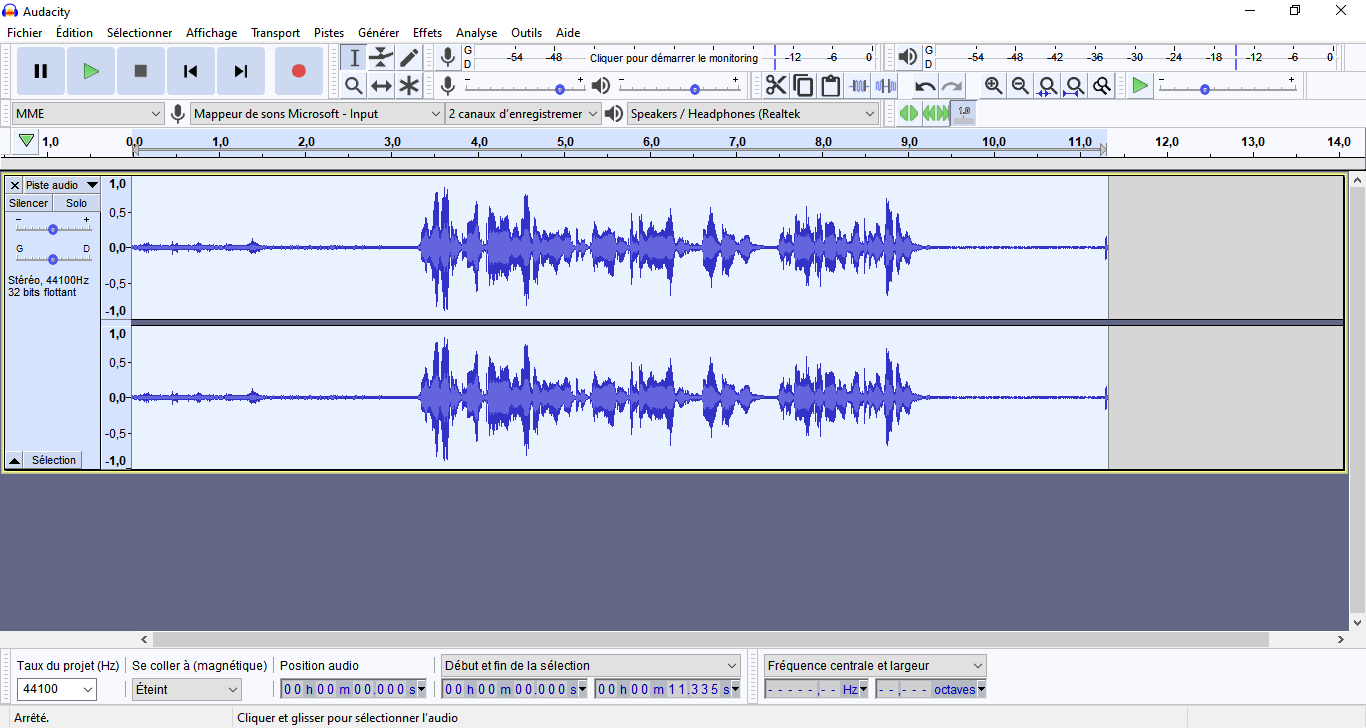Select the Selection (I-beam) tool
1366x728 pixels.
354,58
